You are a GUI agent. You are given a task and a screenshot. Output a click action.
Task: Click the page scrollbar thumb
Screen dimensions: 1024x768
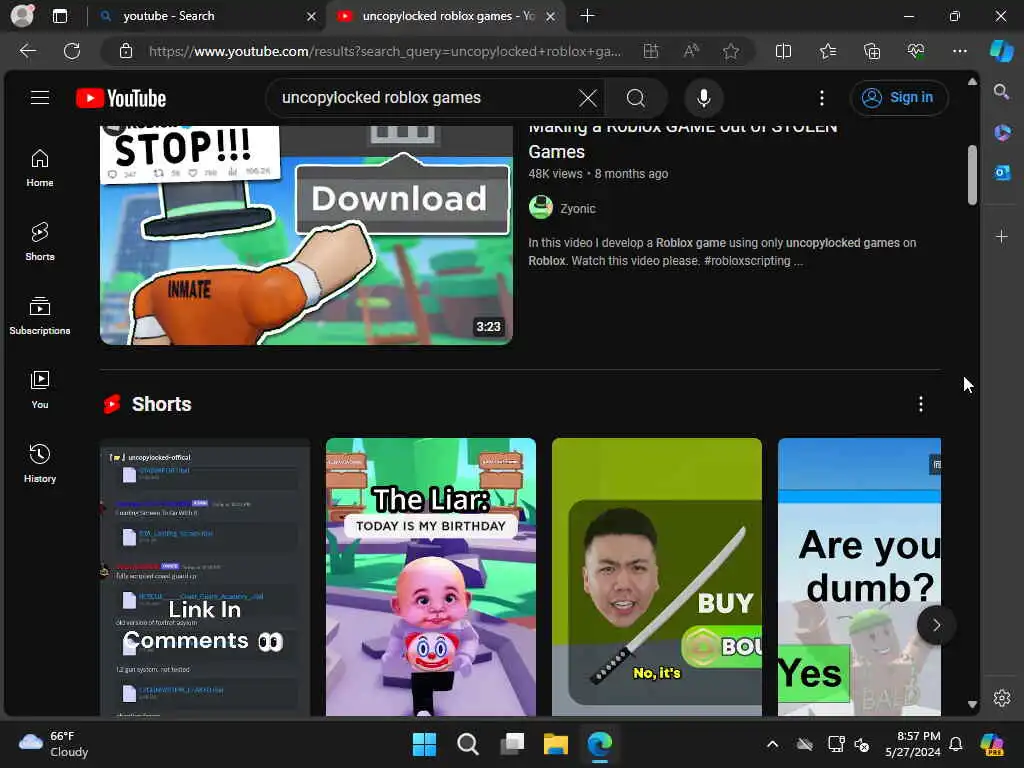point(972,174)
